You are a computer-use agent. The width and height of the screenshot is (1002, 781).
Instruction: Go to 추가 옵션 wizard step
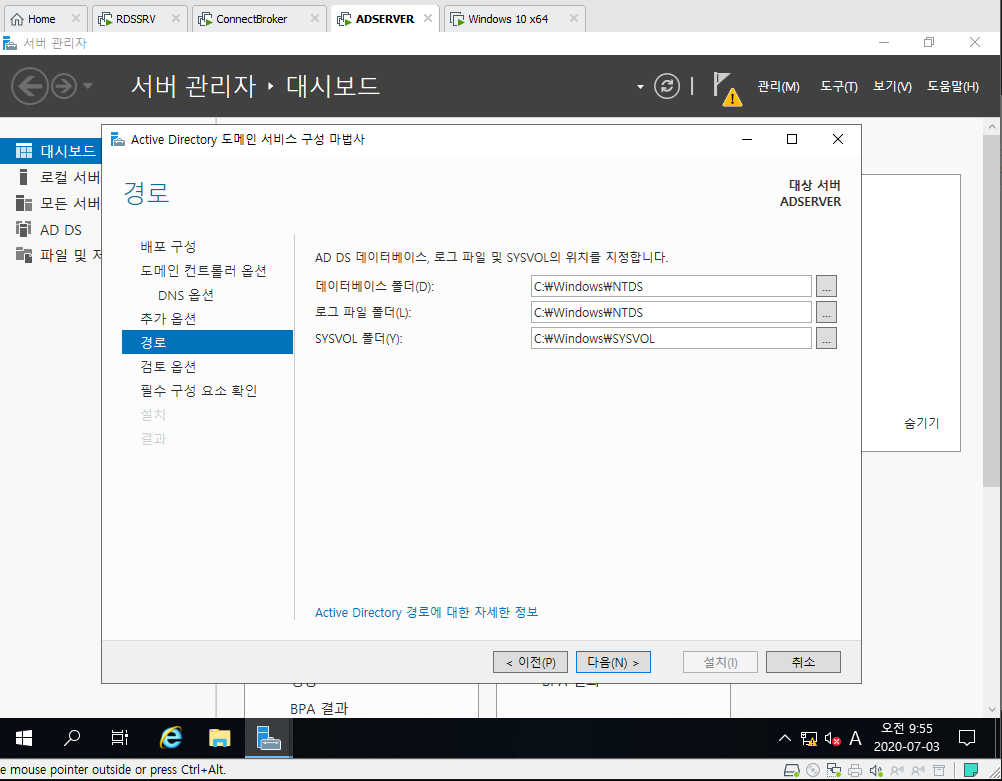point(168,319)
